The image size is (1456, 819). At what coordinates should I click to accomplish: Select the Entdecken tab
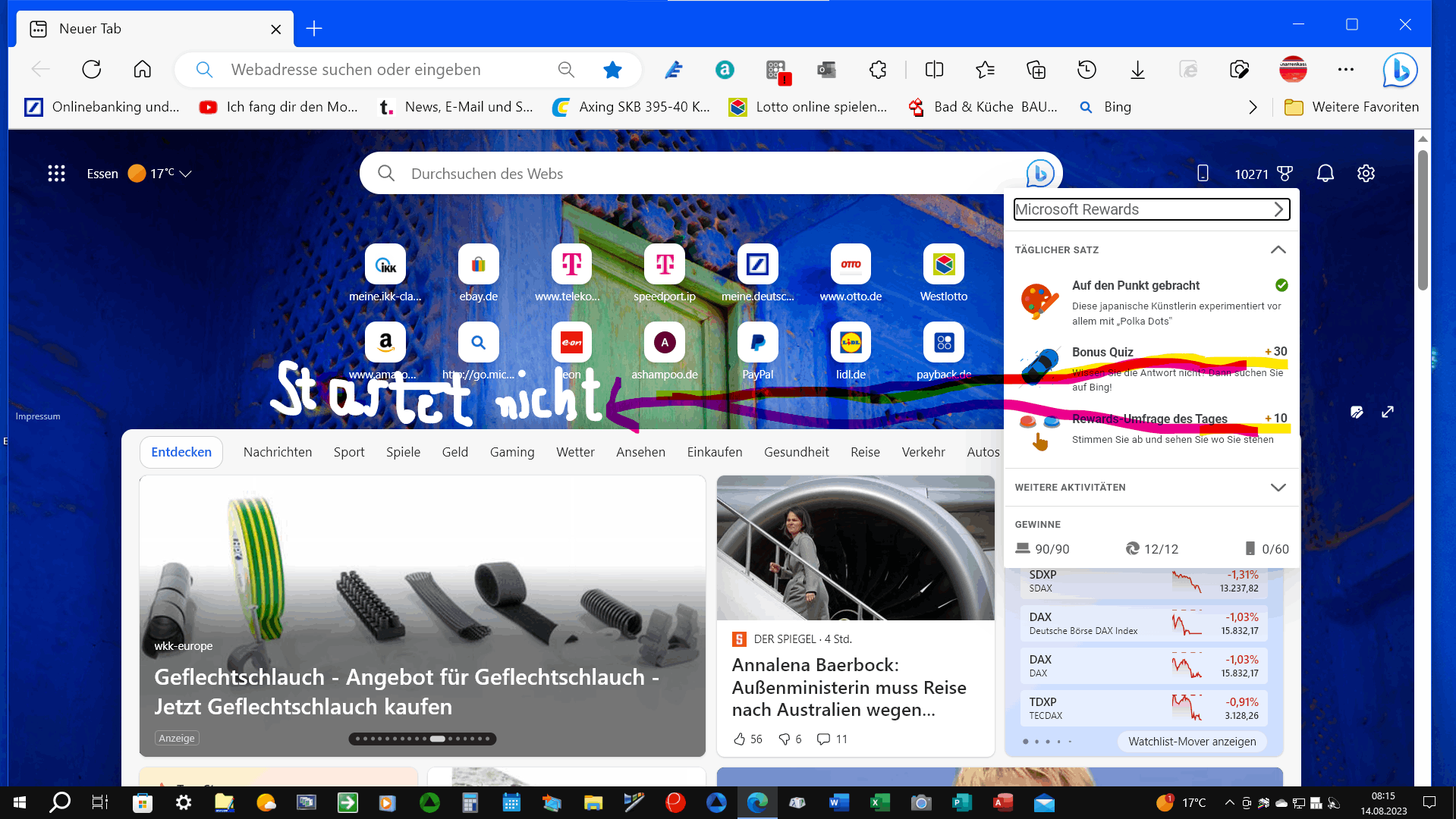point(181,452)
